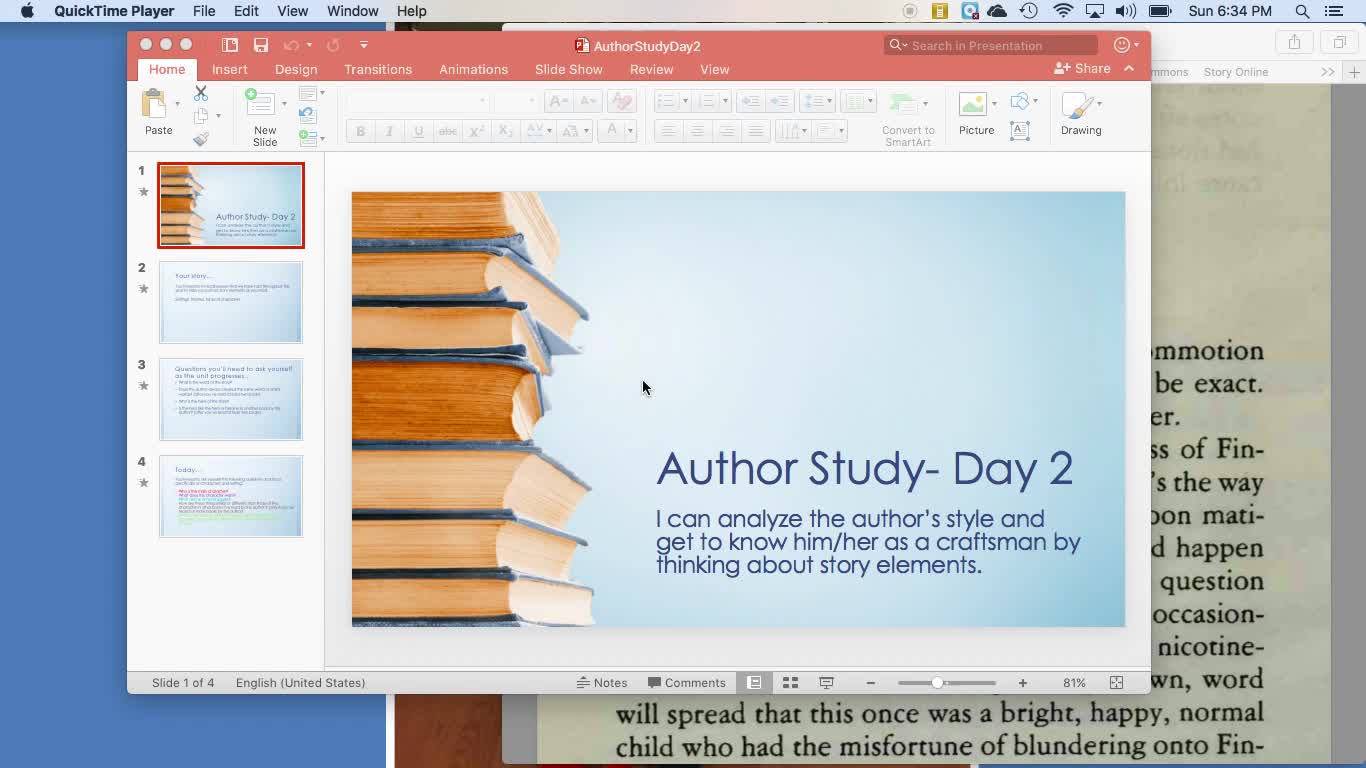Toggle Underline formatting

click(x=418, y=131)
